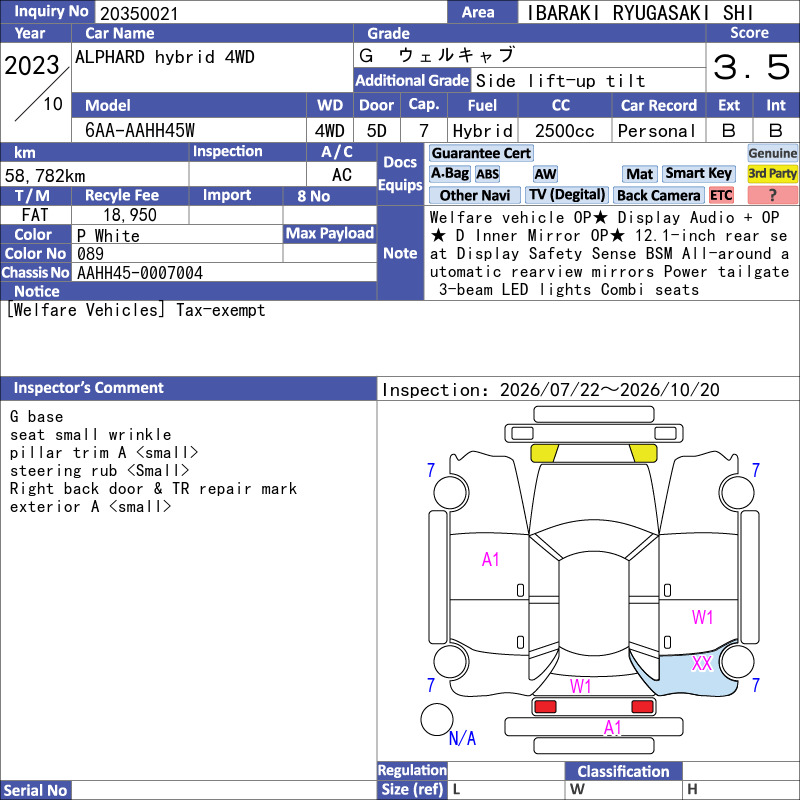Screen dimensions: 800x800
Task: Click the Smart Key badge
Action: (698, 173)
